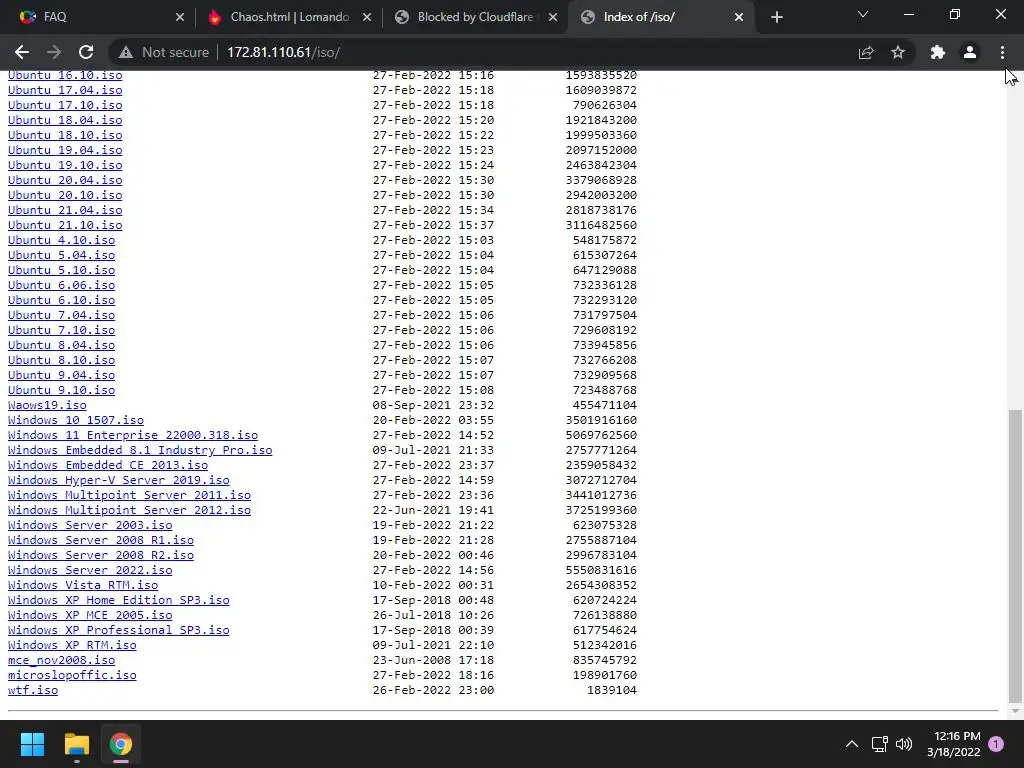
Task: Download microslopoffic.iso
Action: pos(72,676)
